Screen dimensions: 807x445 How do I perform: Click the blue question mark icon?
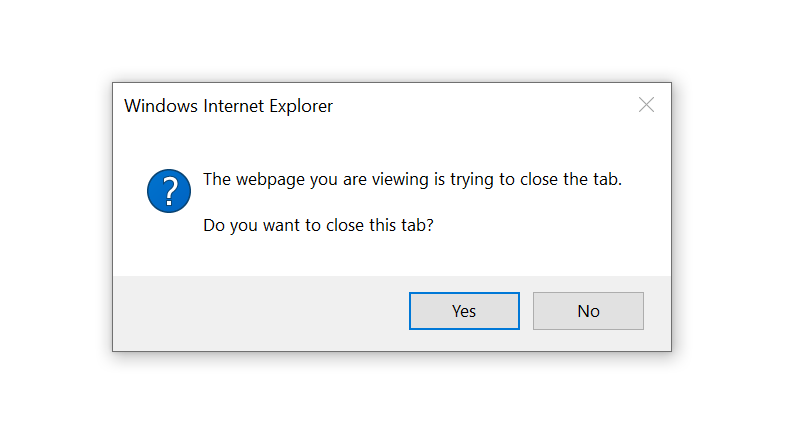(169, 191)
